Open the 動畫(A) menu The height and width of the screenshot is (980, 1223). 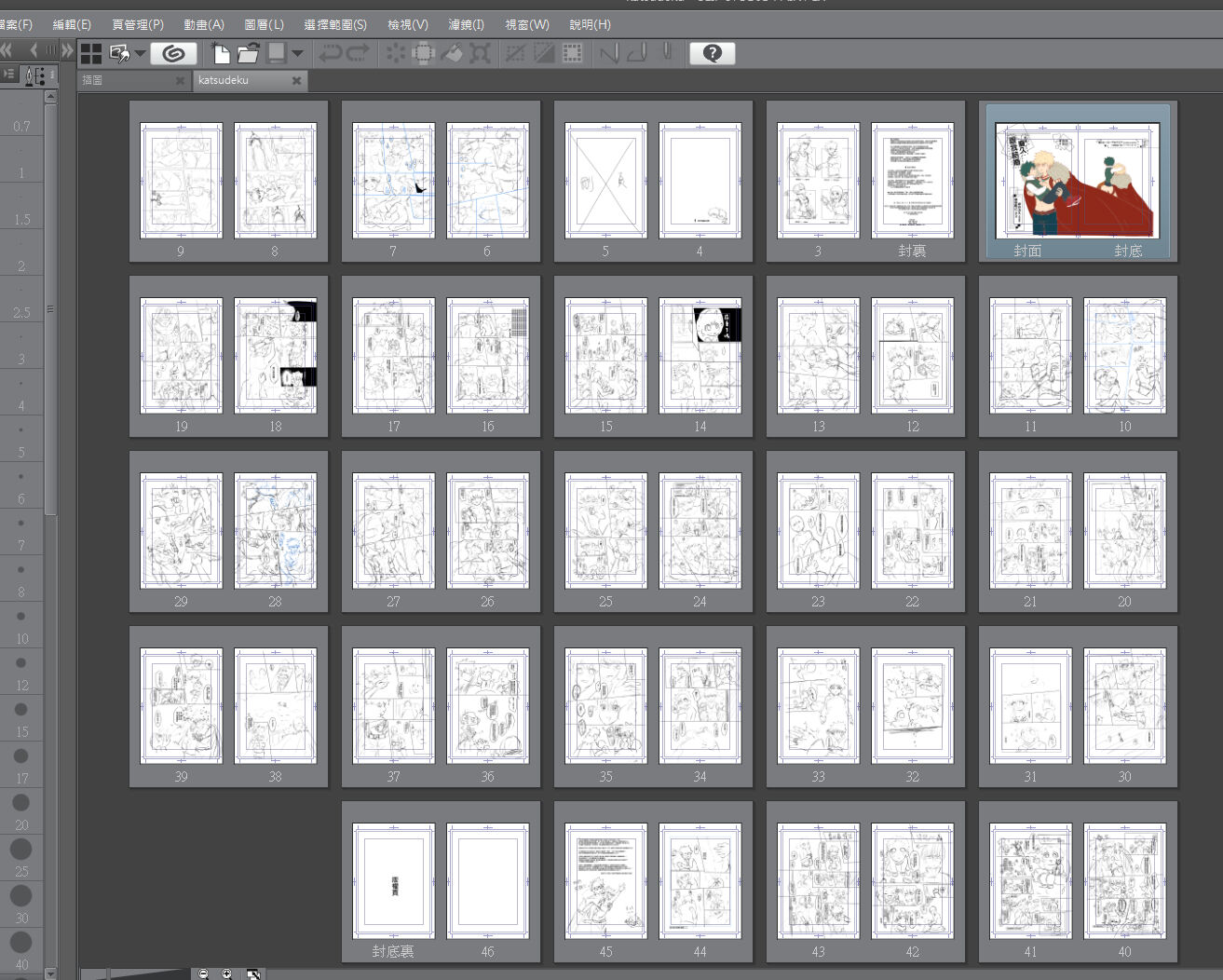pos(204,24)
